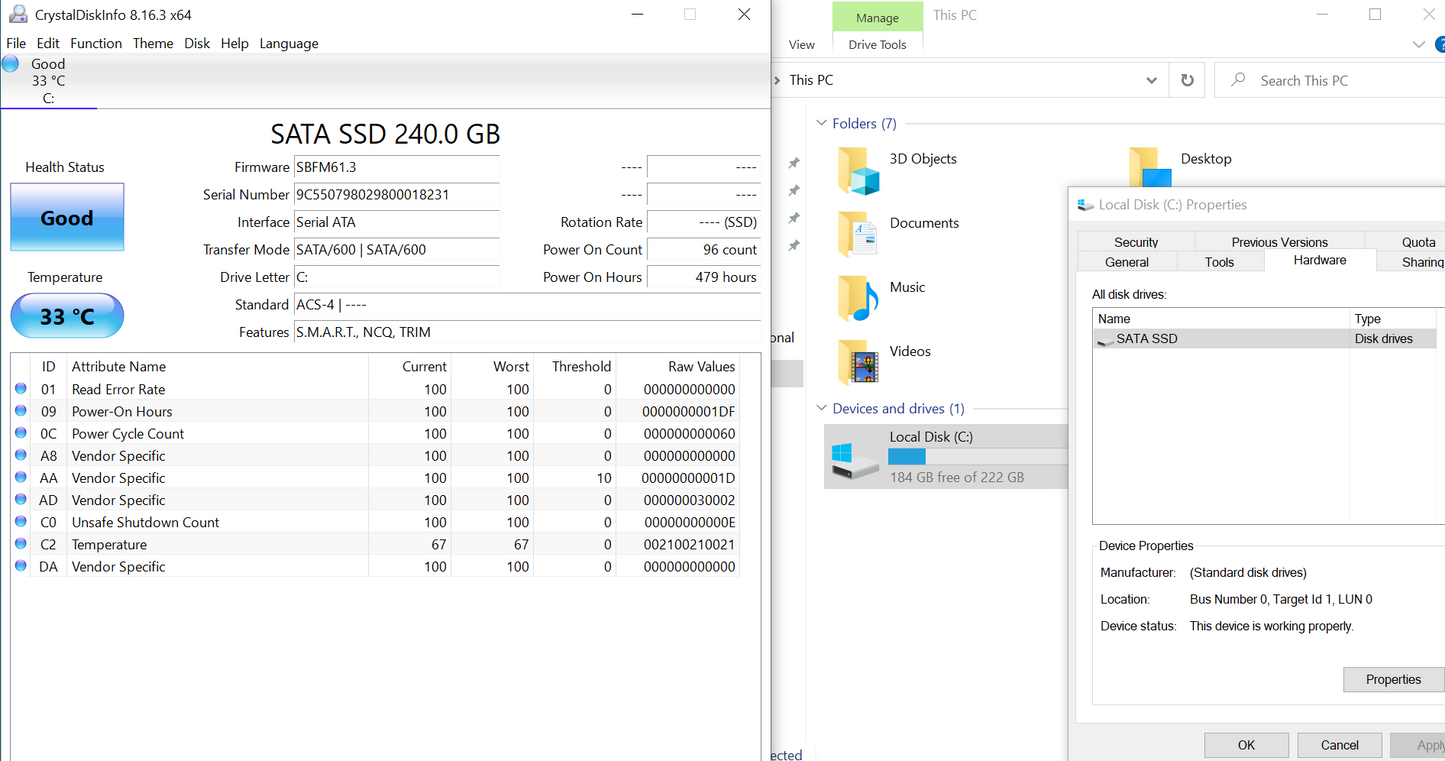Image resolution: width=1445 pixels, height=761 pixels.
Task: Click the magnifier icon in Search This PC
Action: click(x=1238, y=80)
